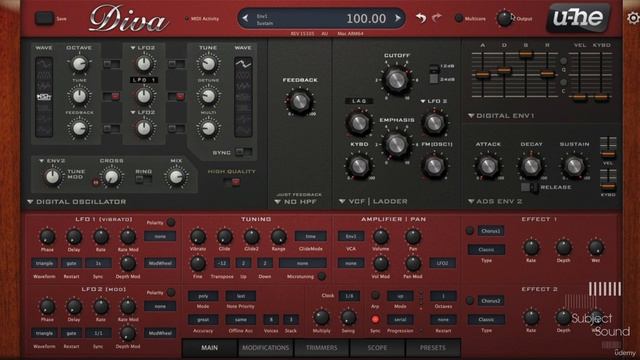Open voice Mode dropdown showing poly

tap(203, 296)
